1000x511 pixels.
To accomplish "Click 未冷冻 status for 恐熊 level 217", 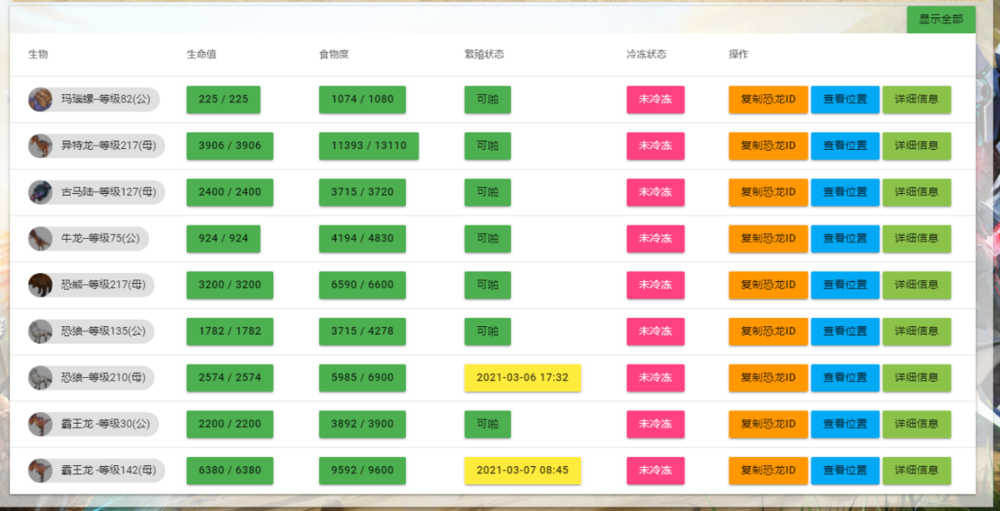I will coord(655,285).
